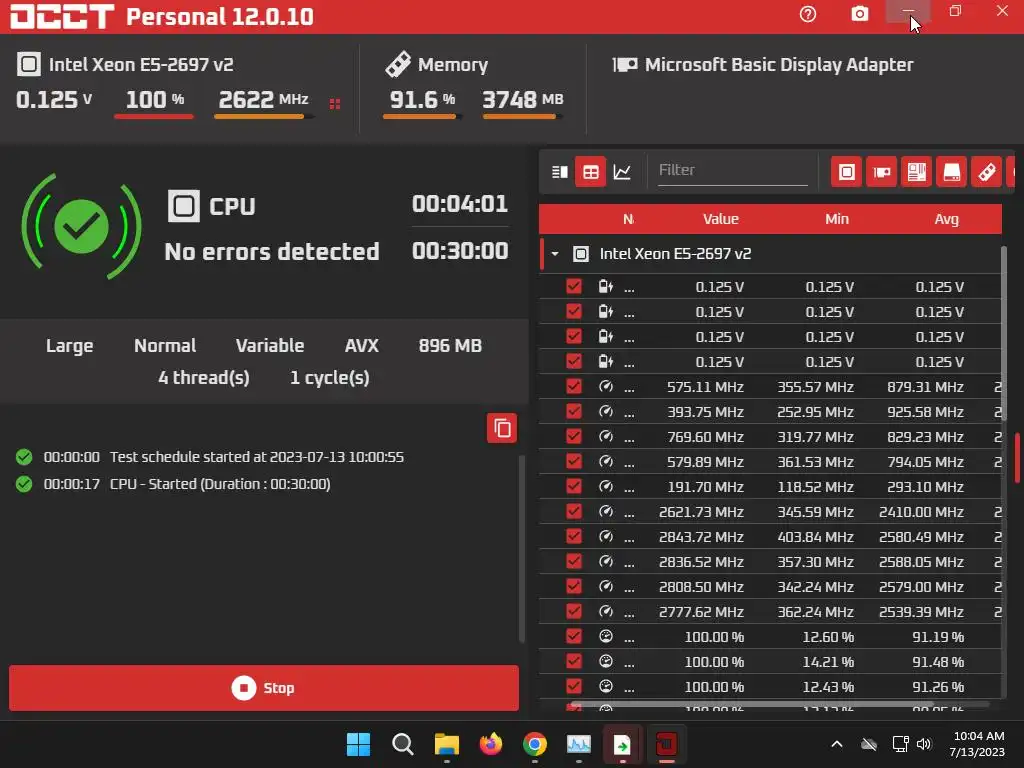This screenshot has height=768, width=1024.
Task: Click the memory icon in the header
Action: coord(398,64)
